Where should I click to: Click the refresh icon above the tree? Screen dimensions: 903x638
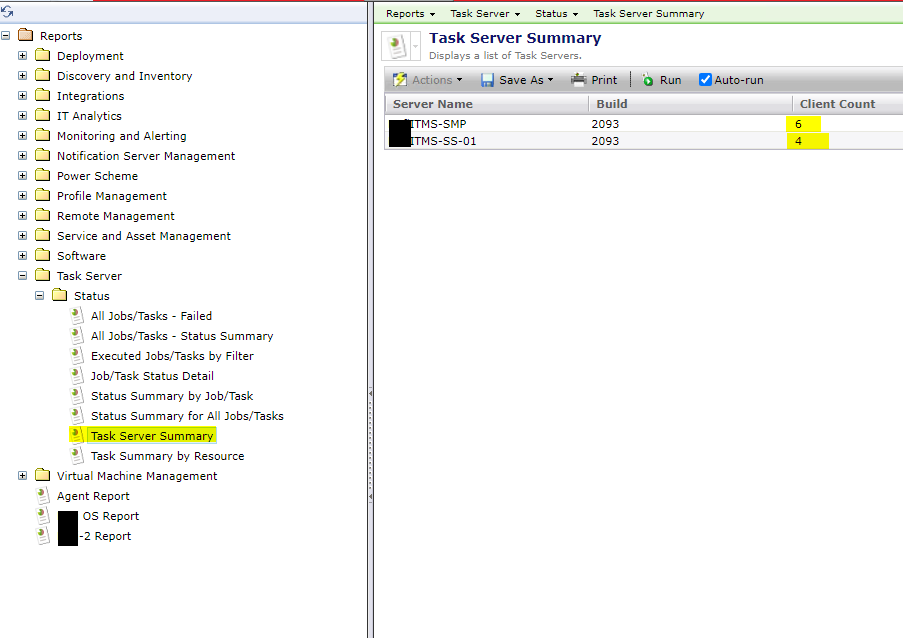click(7, 11)
